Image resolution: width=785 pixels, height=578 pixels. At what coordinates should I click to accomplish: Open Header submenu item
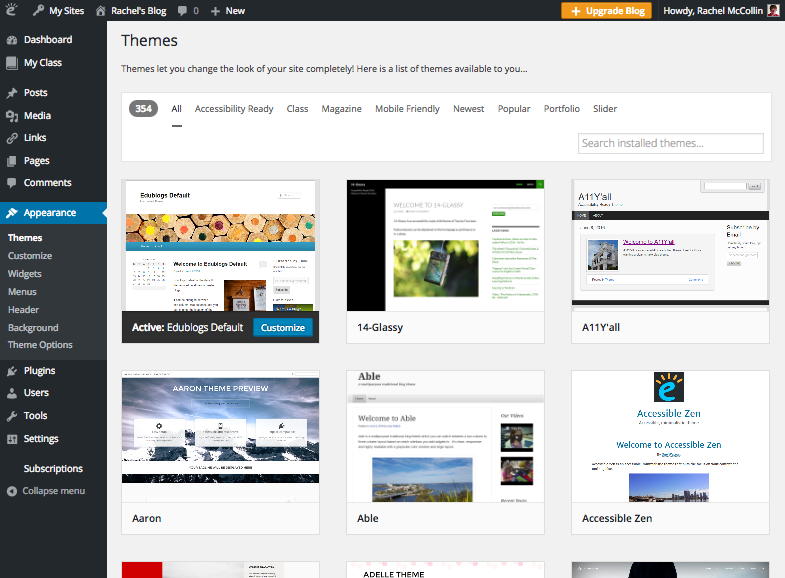(23, 310)
